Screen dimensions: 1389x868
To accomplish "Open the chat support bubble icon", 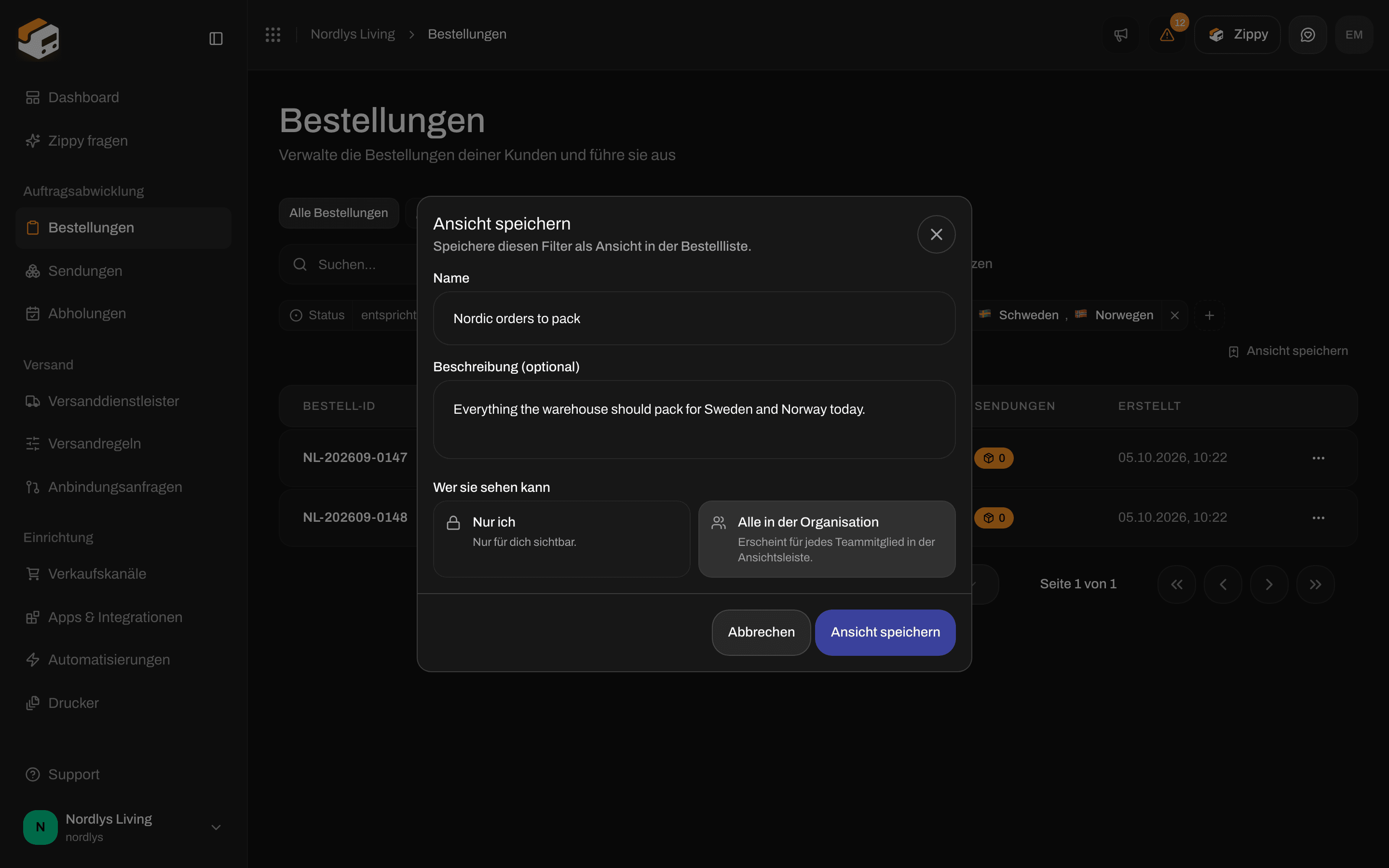I will point(1307,34).
